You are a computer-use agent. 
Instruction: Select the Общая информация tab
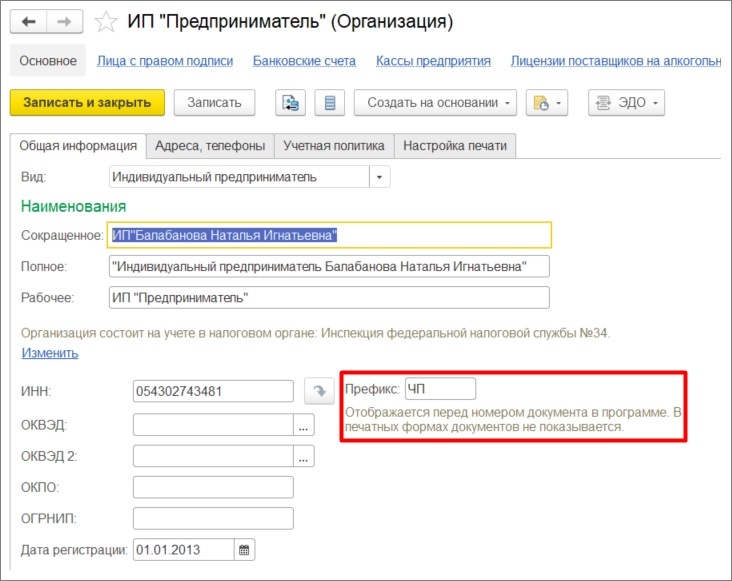point(78,146)
